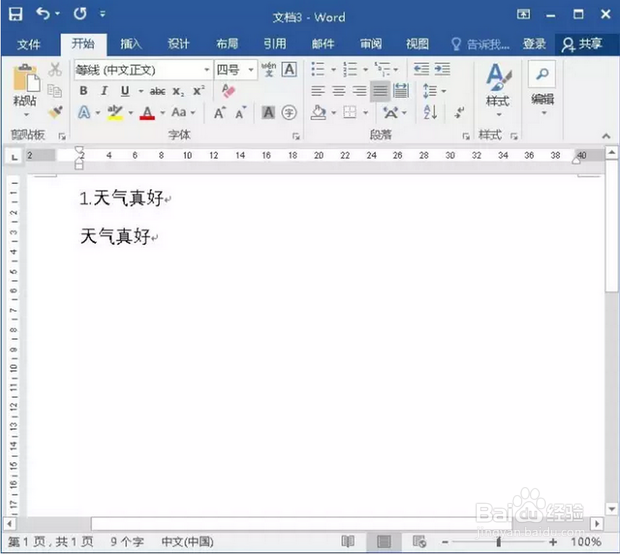Click the character border A icon
The width and height of the screenshot is (620, 554).
click(x=289, y=70)
